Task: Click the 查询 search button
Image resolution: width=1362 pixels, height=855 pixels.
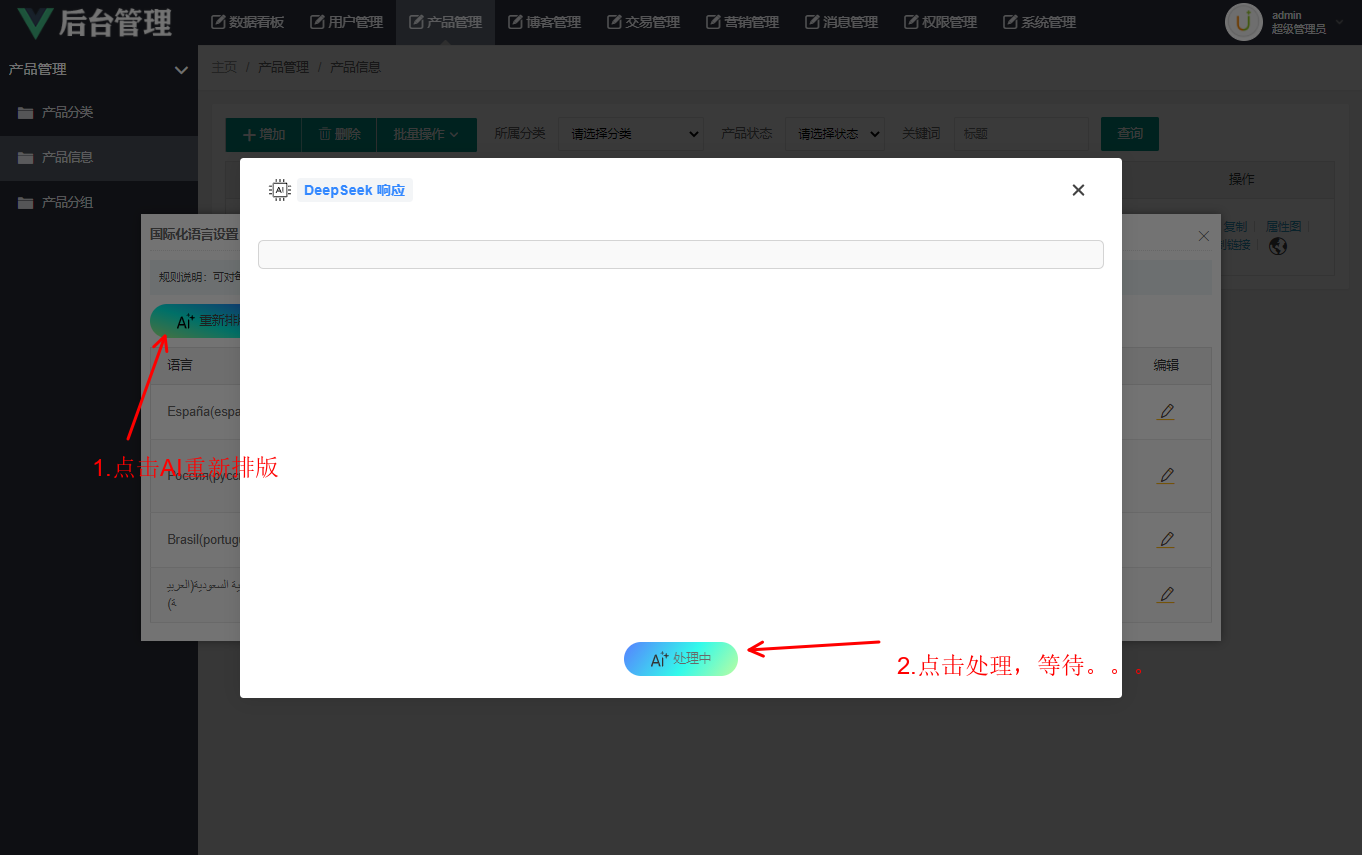Action: pos(1129,134)
